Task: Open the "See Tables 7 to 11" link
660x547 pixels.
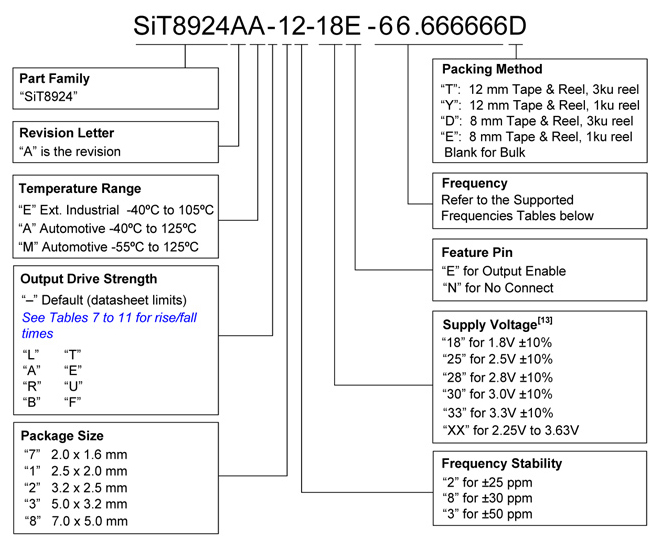Action: pos(109,325)
